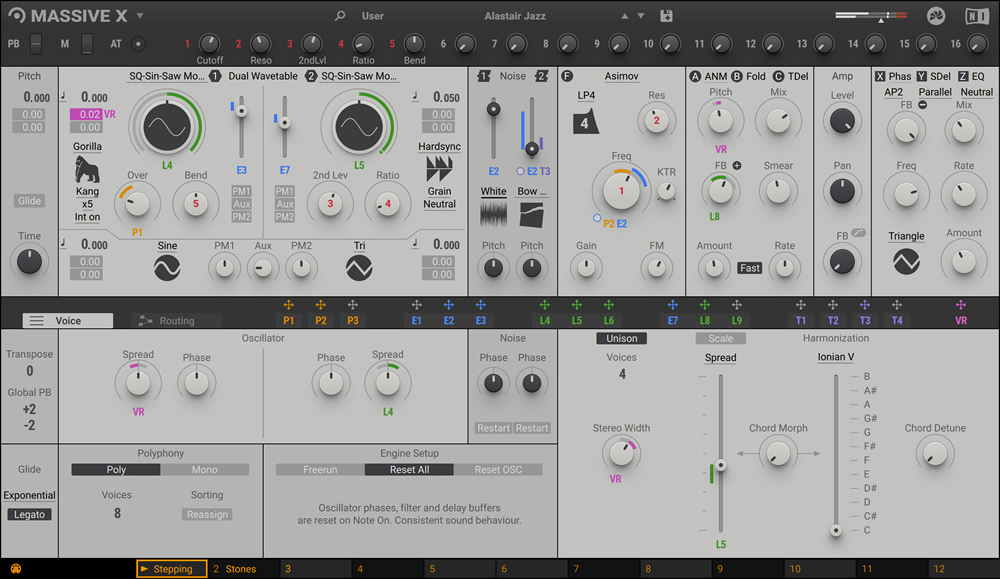Save preset using the floppy disk icon
Image resolution: width=1000 pixels, height=579 pixels.
666,16
